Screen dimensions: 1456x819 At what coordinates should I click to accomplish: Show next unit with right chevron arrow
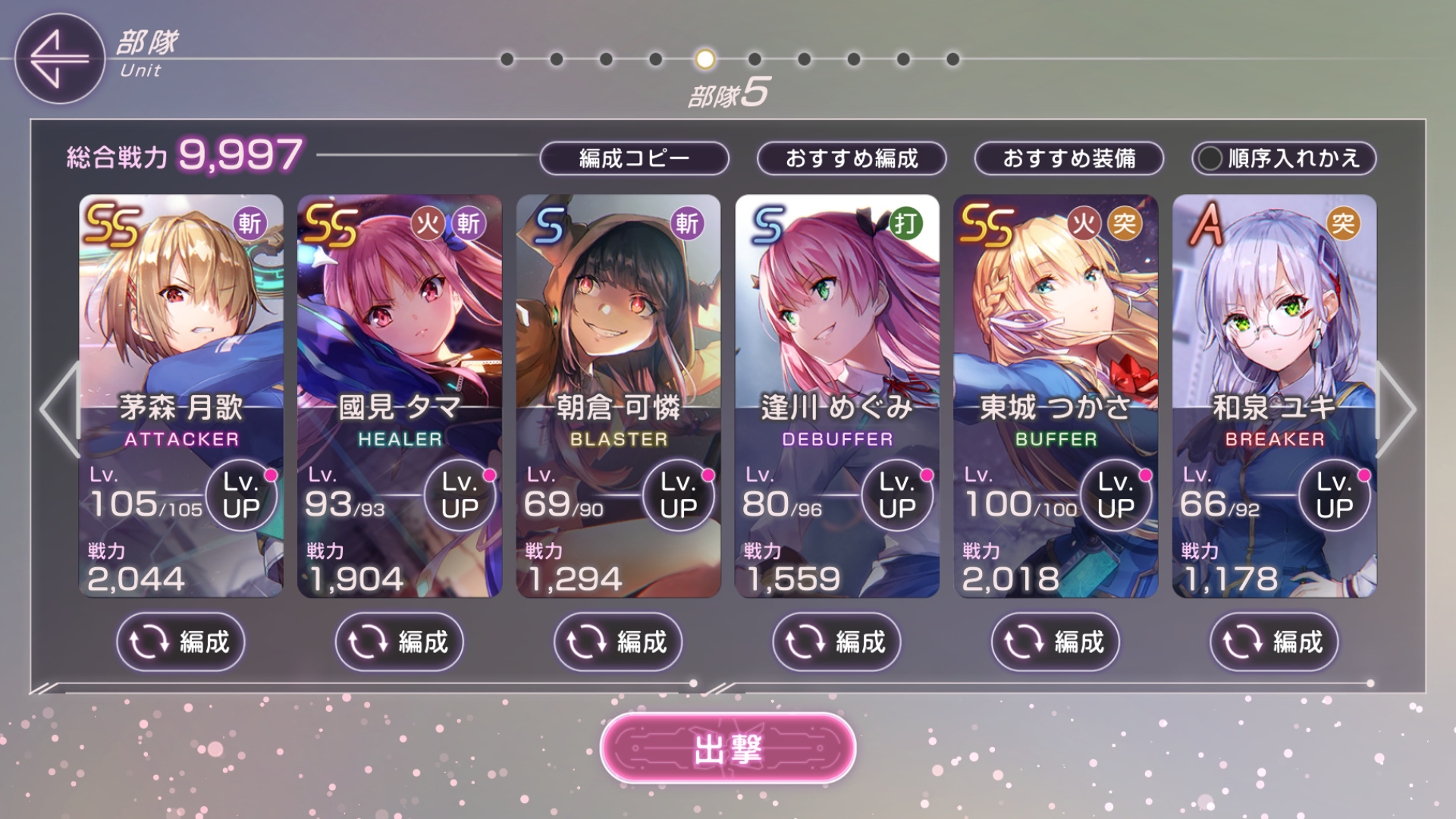pos(1396,409)
